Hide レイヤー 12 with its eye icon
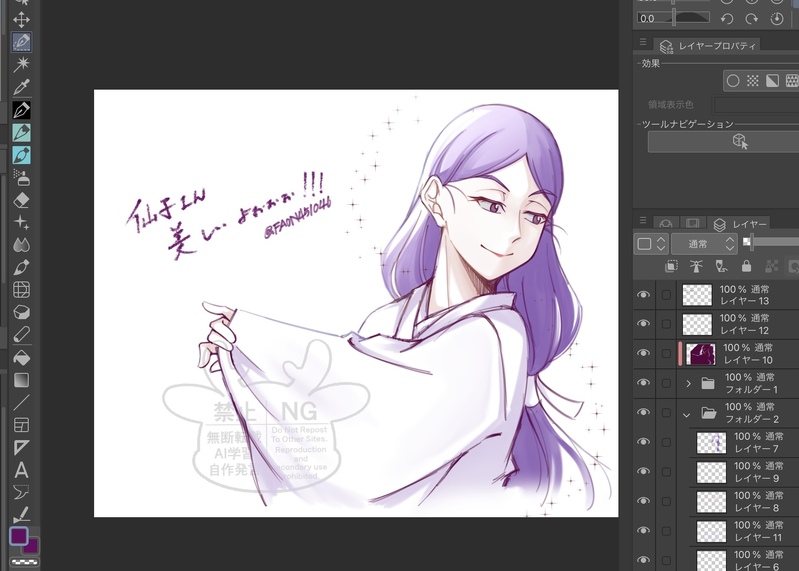The width and height of the screenshot is (799, 571). pos(644,323)
